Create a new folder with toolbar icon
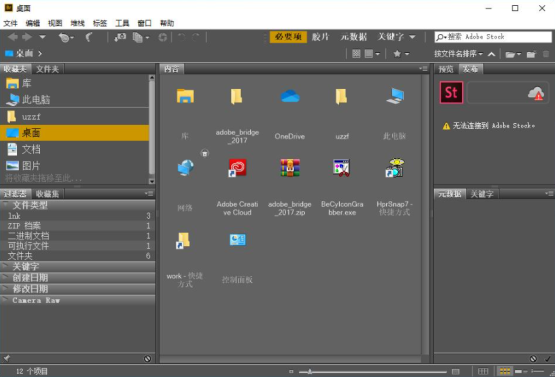This screenshot has width=555, height=377. (x=531, y=54)
